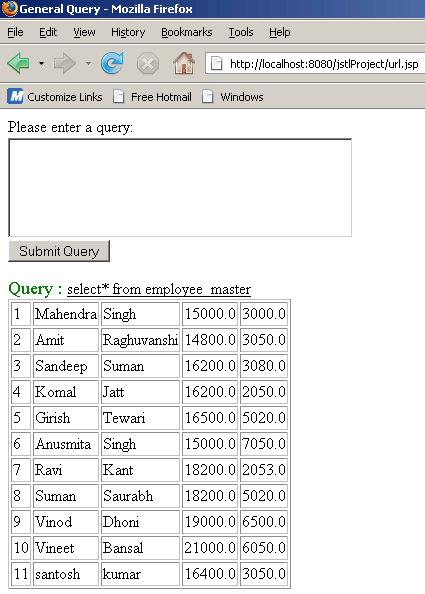Image resolution: width=425 pixels, height=594 pixels.
Task: Reload the page with the refresh icon
Action: [112, 63]
